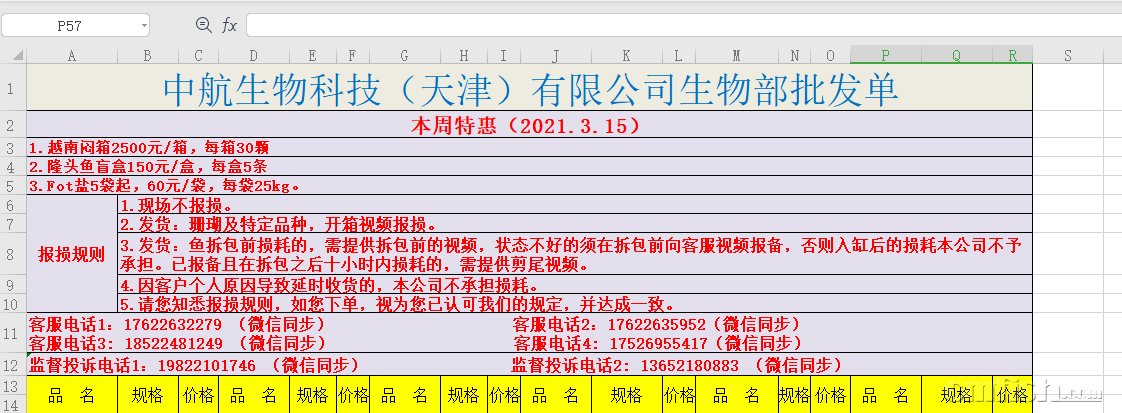Select column D header
This screenshot has width=1122, height=413.
point(253,55)
